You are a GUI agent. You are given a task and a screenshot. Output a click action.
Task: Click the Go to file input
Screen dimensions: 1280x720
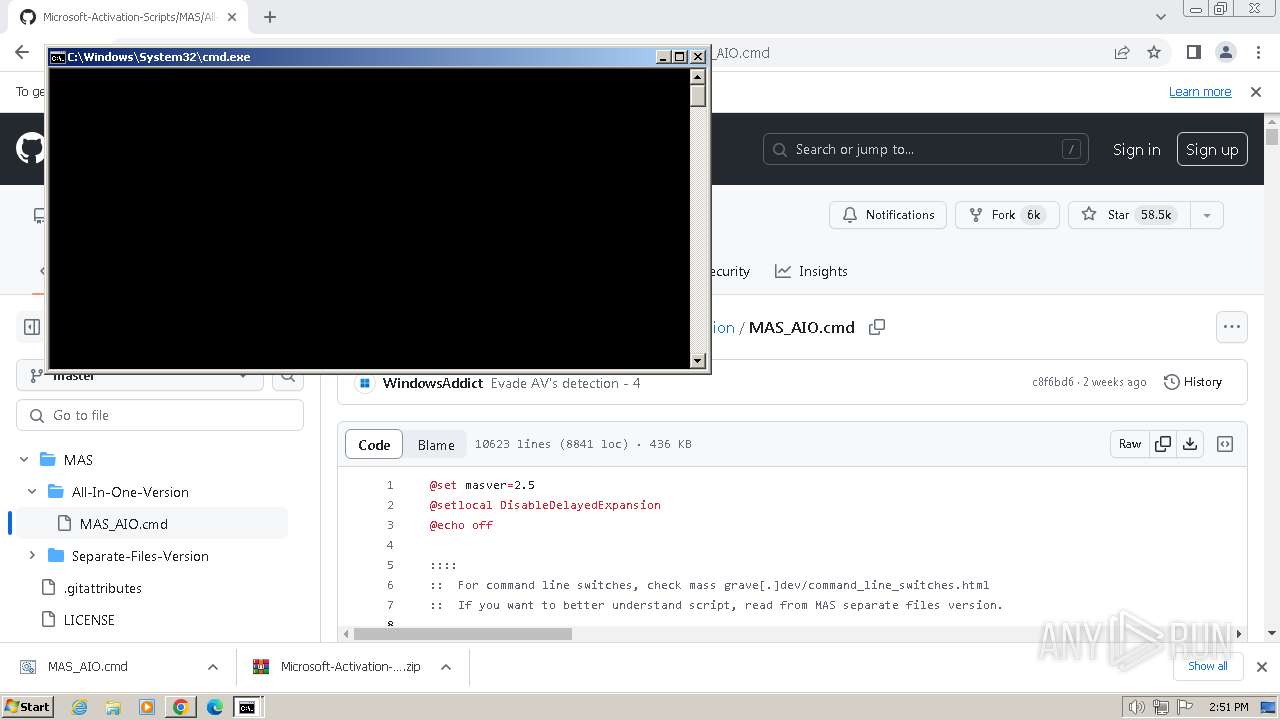click(160, 415)
